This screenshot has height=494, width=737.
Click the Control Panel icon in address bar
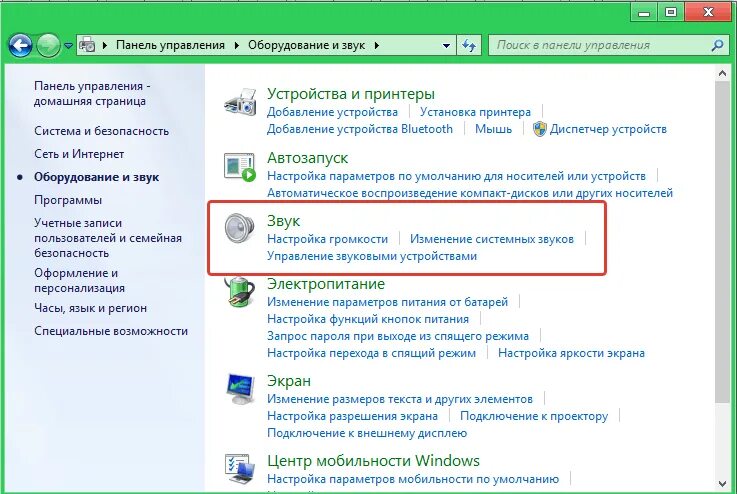[x=87, y=45]
